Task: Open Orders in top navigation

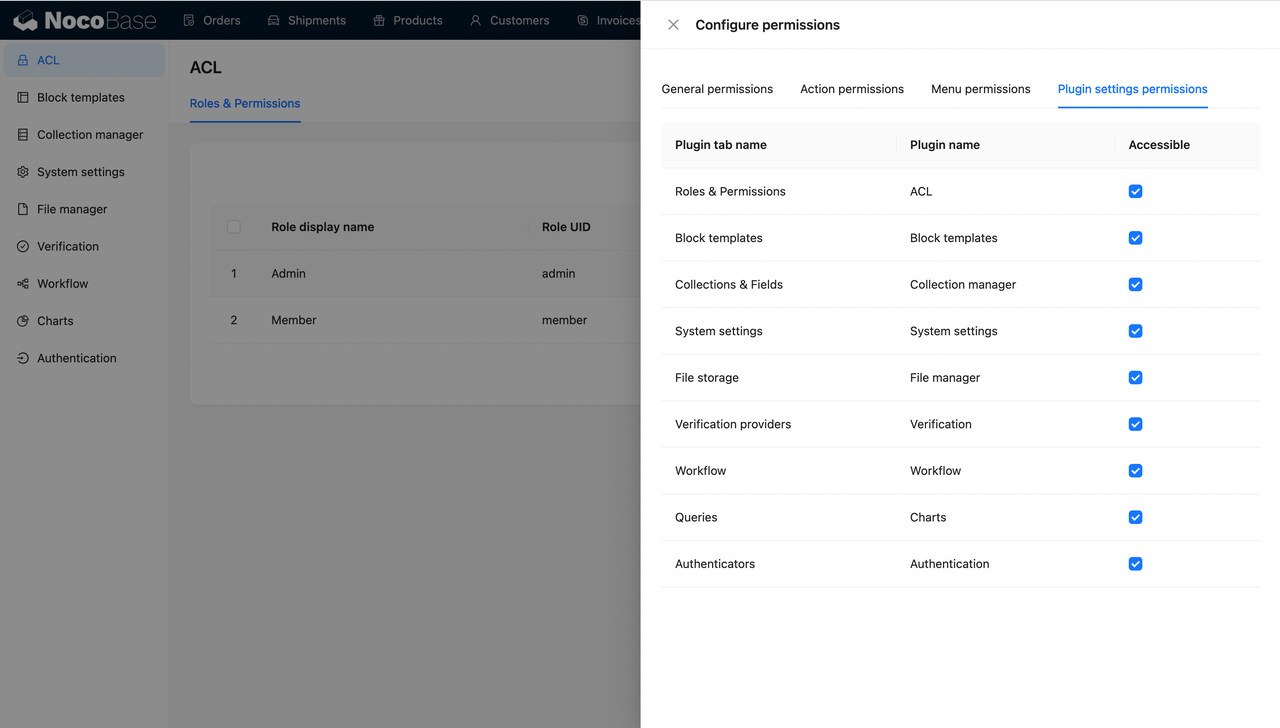Action: coord(211,20)
